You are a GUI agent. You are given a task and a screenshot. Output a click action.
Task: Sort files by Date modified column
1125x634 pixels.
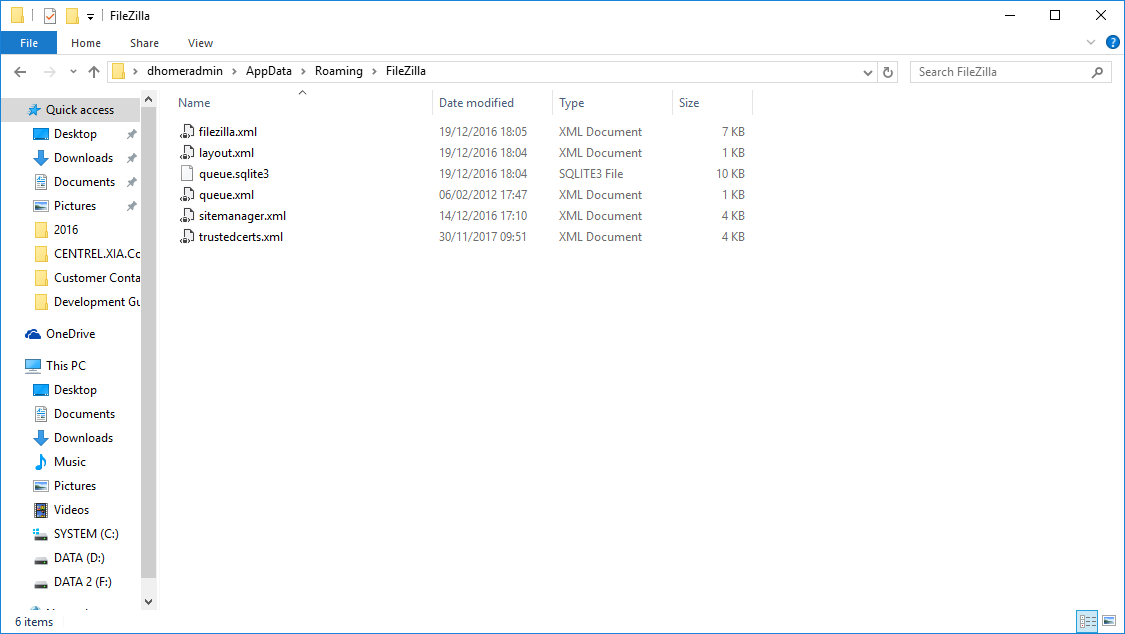(491, 103)
